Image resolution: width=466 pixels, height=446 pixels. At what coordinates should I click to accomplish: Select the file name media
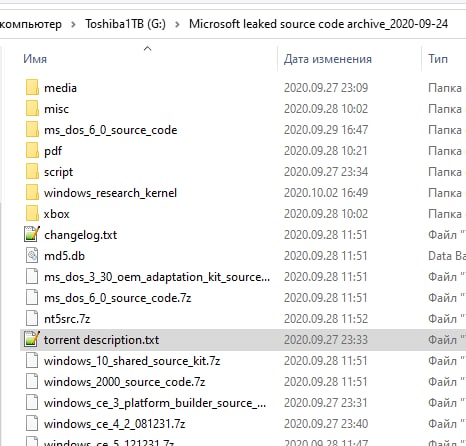(x=60, y=88)
